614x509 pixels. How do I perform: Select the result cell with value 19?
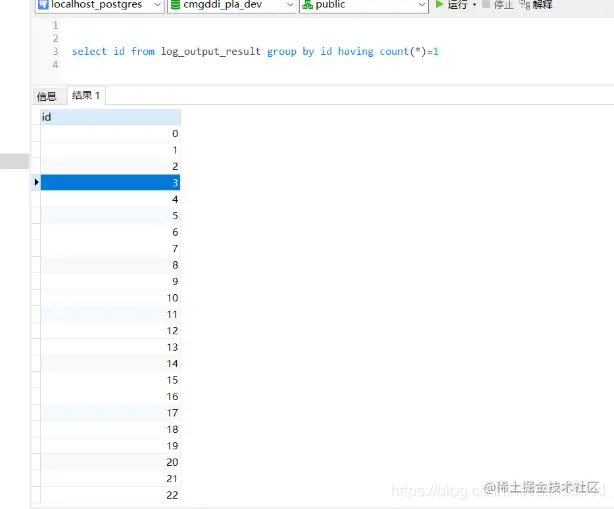click(x=110, y=446)
